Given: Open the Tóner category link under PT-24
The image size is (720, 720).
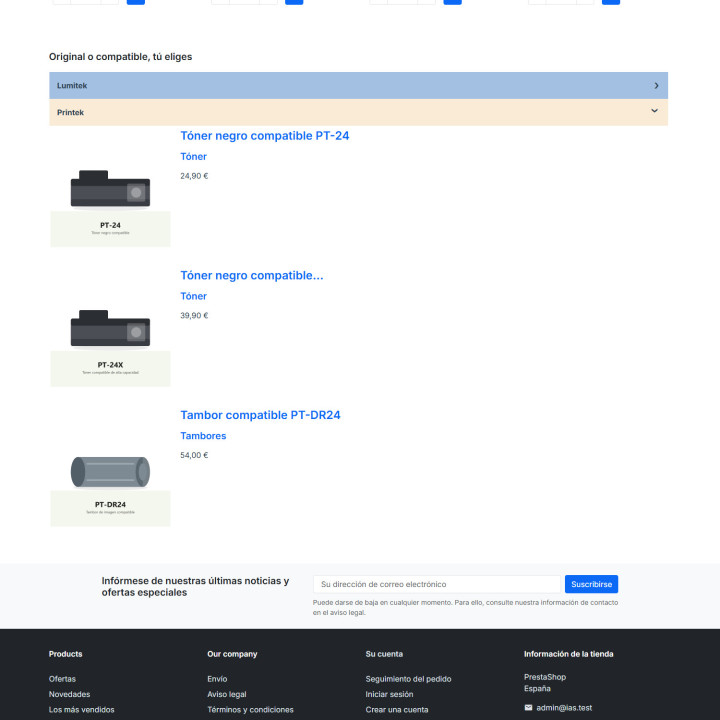Looking at the screenshot, I should coord(193,157).
